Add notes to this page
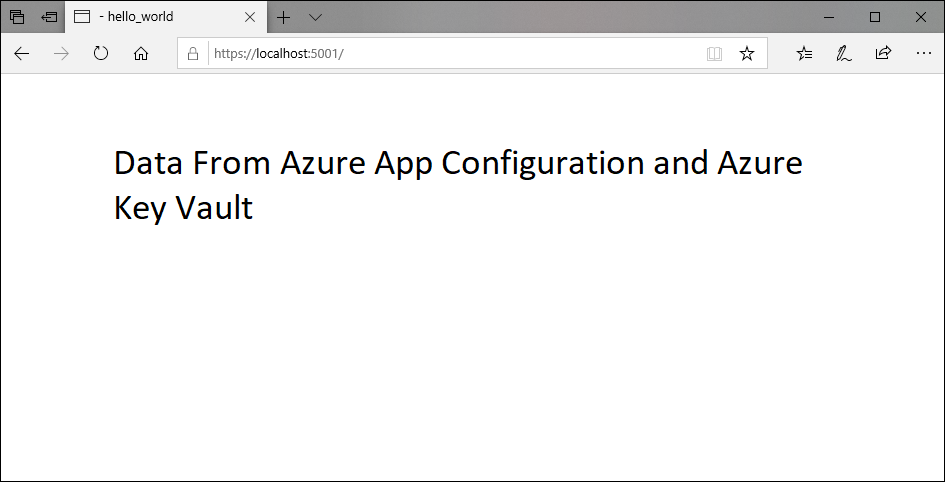Image resolution: width=945 pixels, height=482 pixels. 844,54
